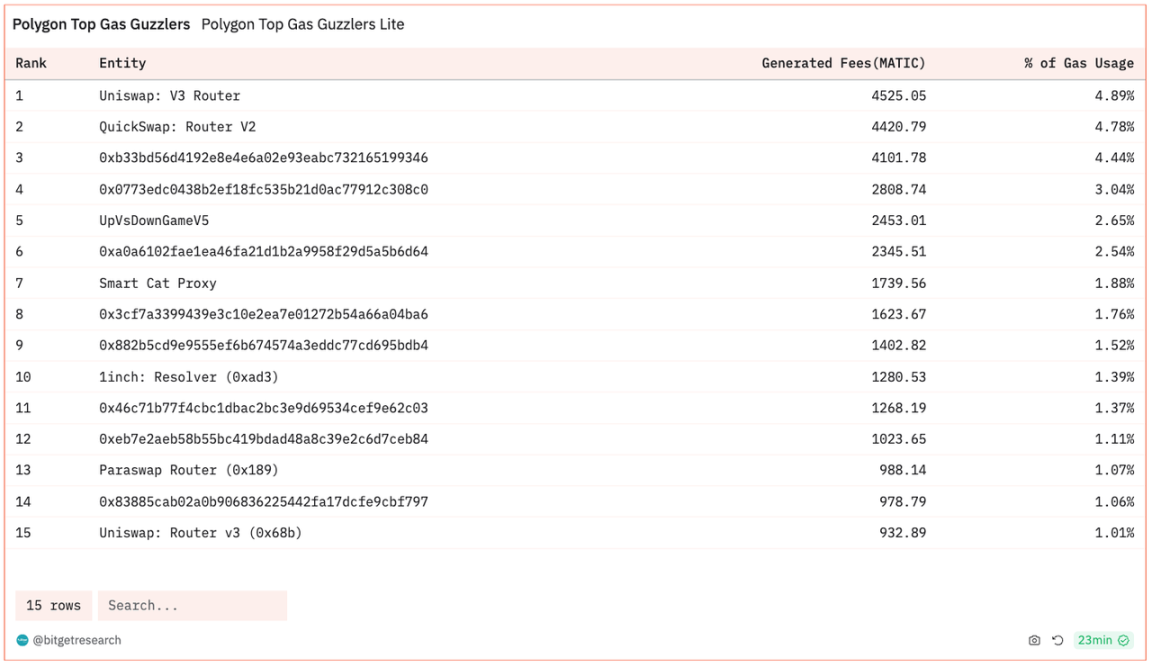Image resolution: width=1152 pixels, height=667 pixels.
Task: Focus the Search input field
Action: tap(192, 606)
